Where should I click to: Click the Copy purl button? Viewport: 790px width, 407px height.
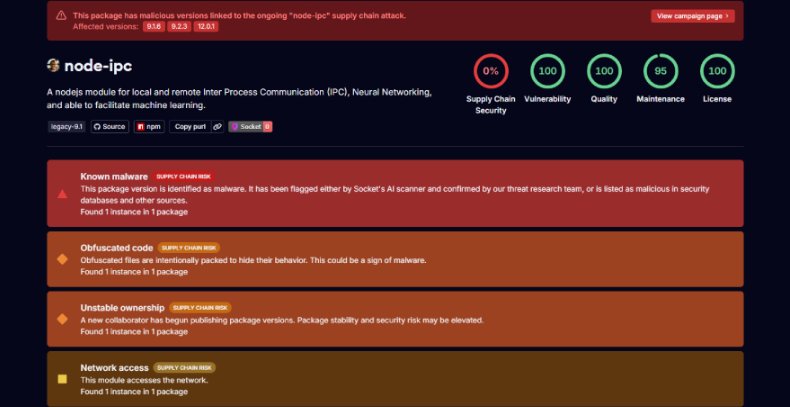[x=190, y=127]
